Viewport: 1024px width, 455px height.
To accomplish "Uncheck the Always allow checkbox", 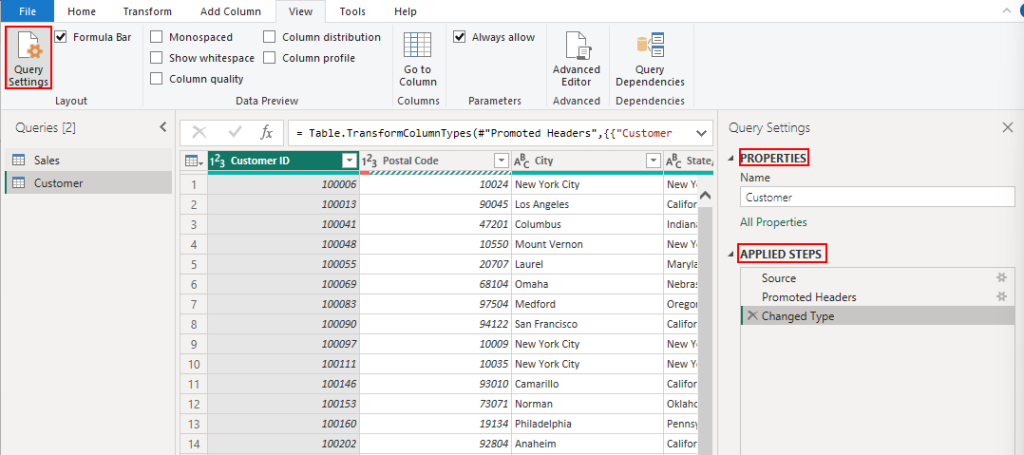I will pos(459,37).
